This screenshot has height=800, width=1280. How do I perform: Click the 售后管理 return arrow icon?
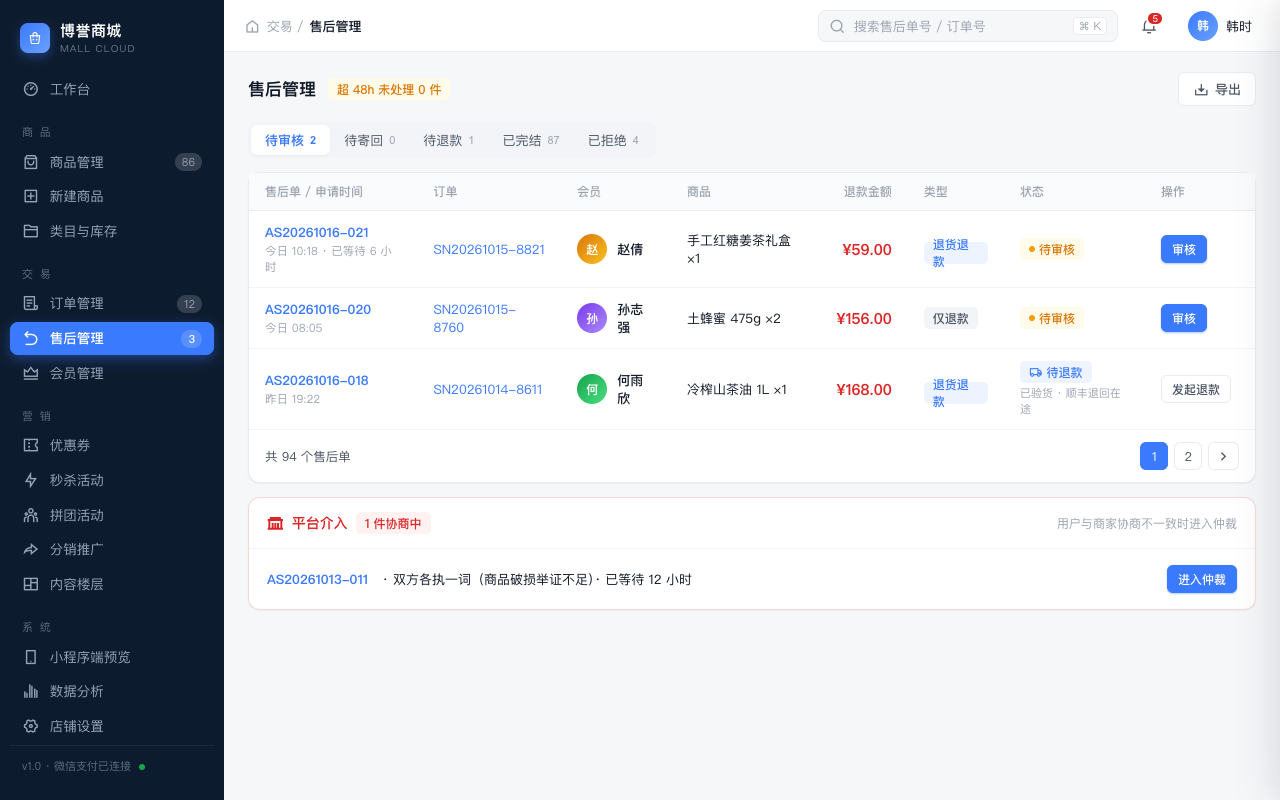31,338
